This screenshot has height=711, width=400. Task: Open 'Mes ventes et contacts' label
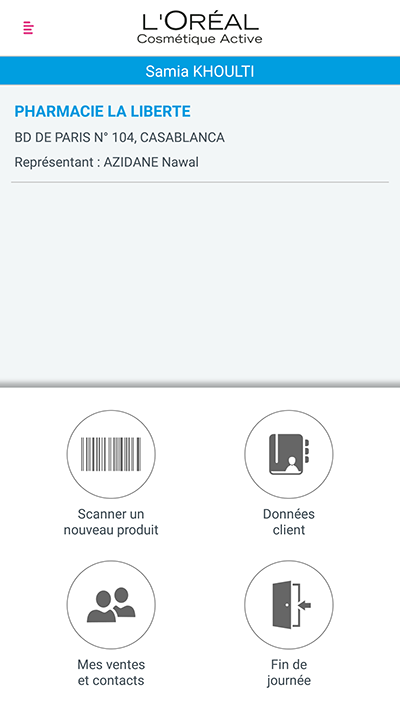(111, 672)
